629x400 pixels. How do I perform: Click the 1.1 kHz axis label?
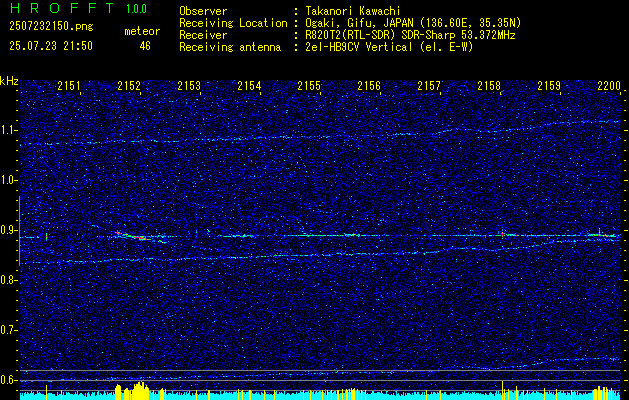[x=9, y=130]
